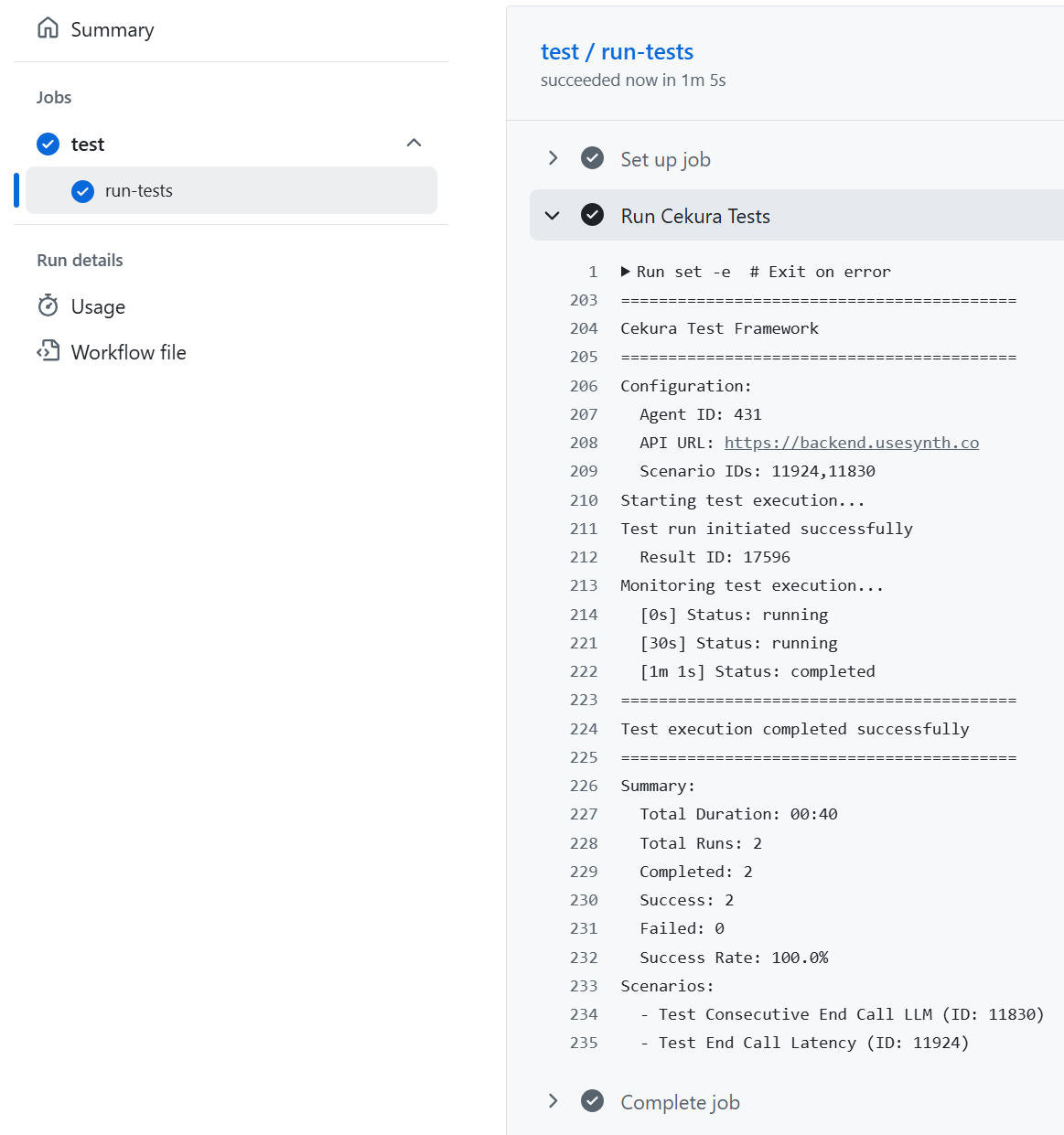Screen dimensions: 1064x1135
Task: Click the success check icon beside test job
Action: point(48,144)
